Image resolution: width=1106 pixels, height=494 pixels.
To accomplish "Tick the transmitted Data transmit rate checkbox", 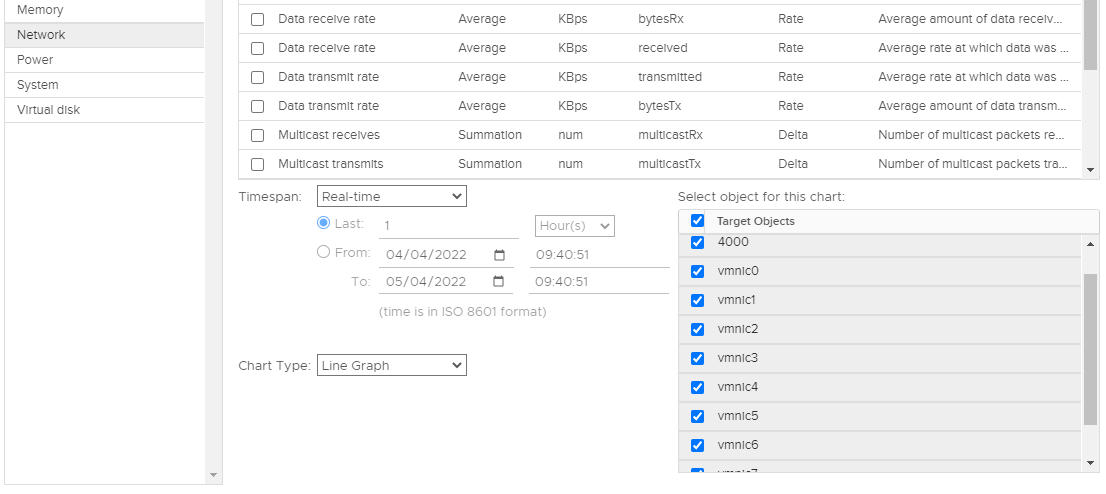I will pyautogui.click(x=257, y=77).
